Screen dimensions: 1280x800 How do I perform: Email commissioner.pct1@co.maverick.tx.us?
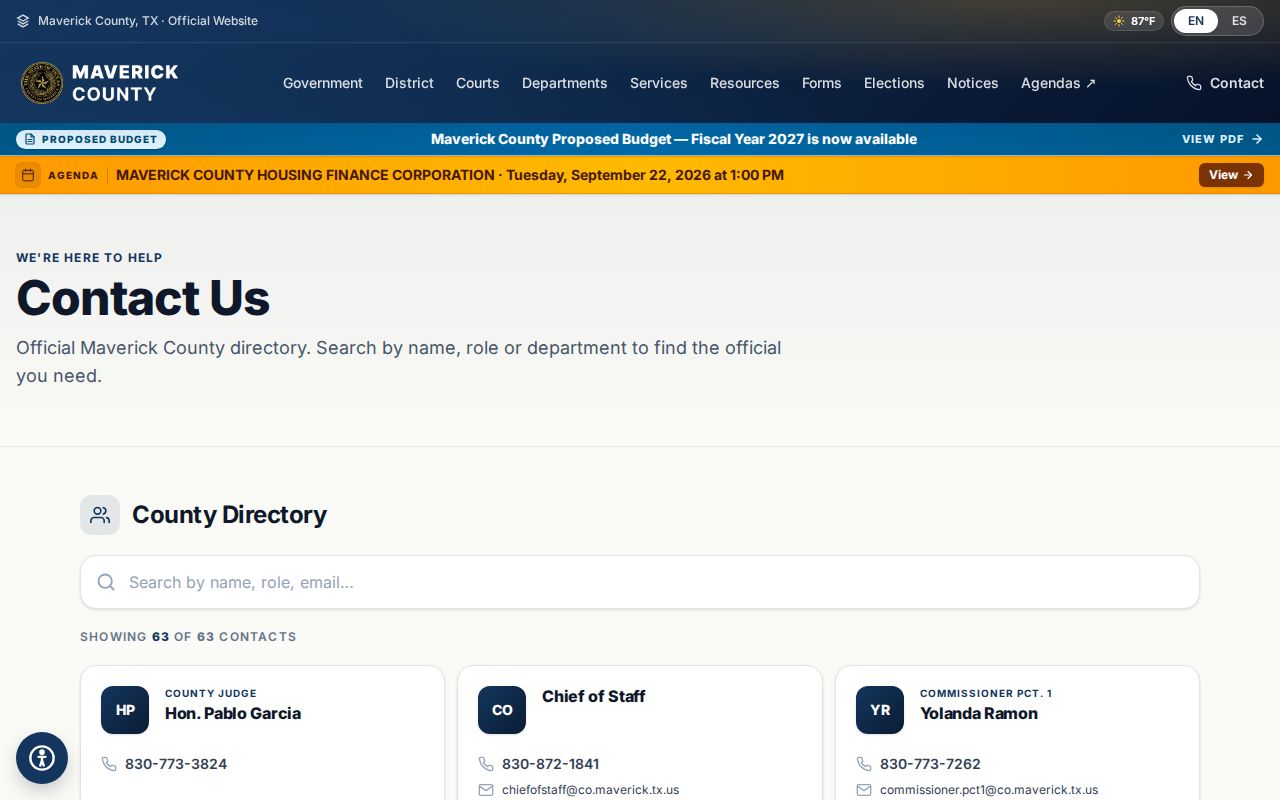(x=989, y=790)
